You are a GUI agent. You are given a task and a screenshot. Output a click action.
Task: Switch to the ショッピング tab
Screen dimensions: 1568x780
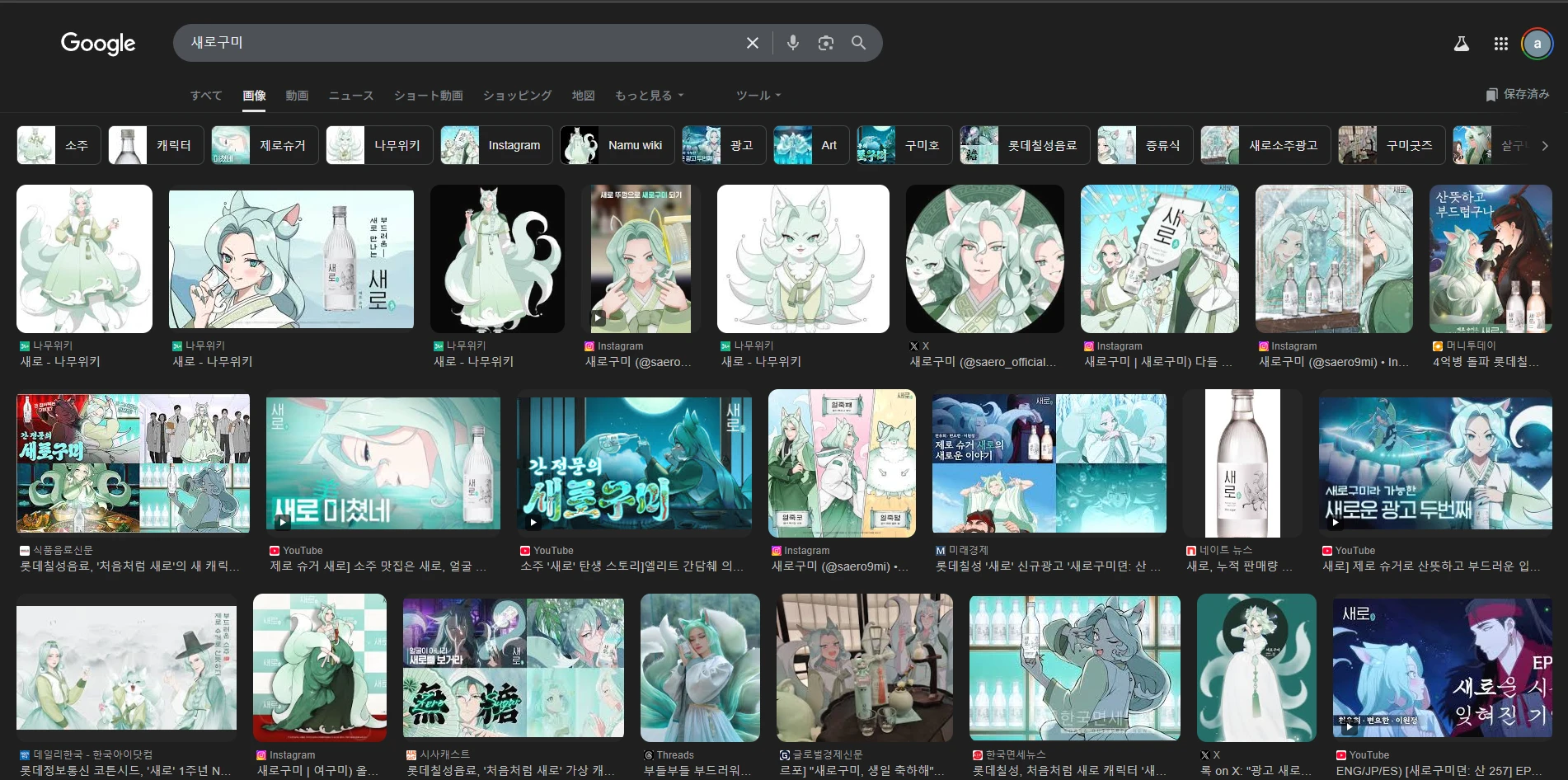pos(517,96)
